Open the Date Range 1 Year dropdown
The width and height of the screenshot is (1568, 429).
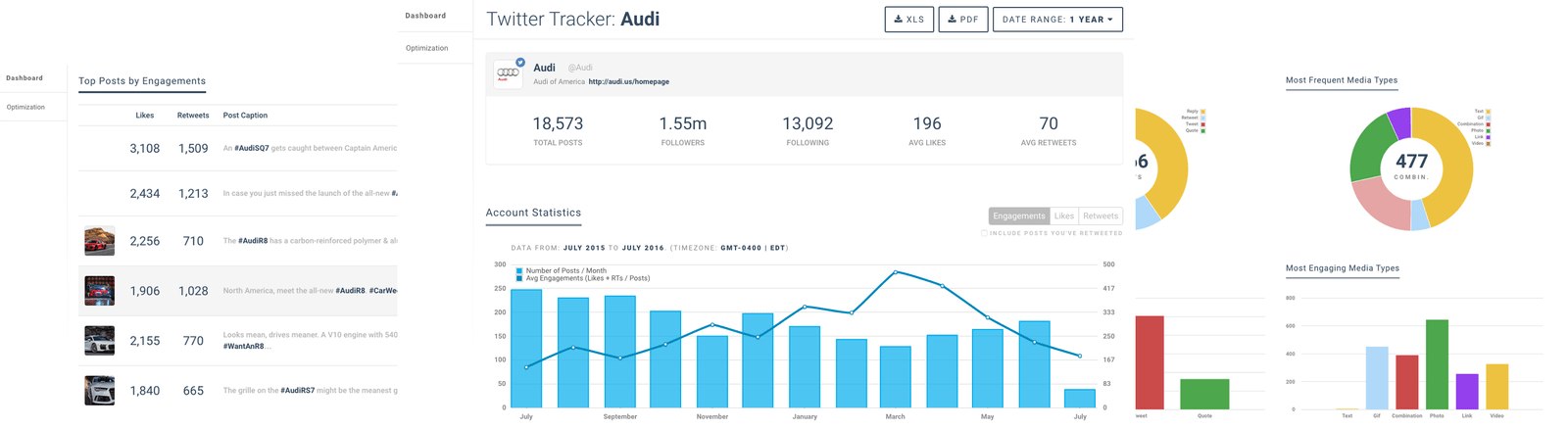[1057, 20]
